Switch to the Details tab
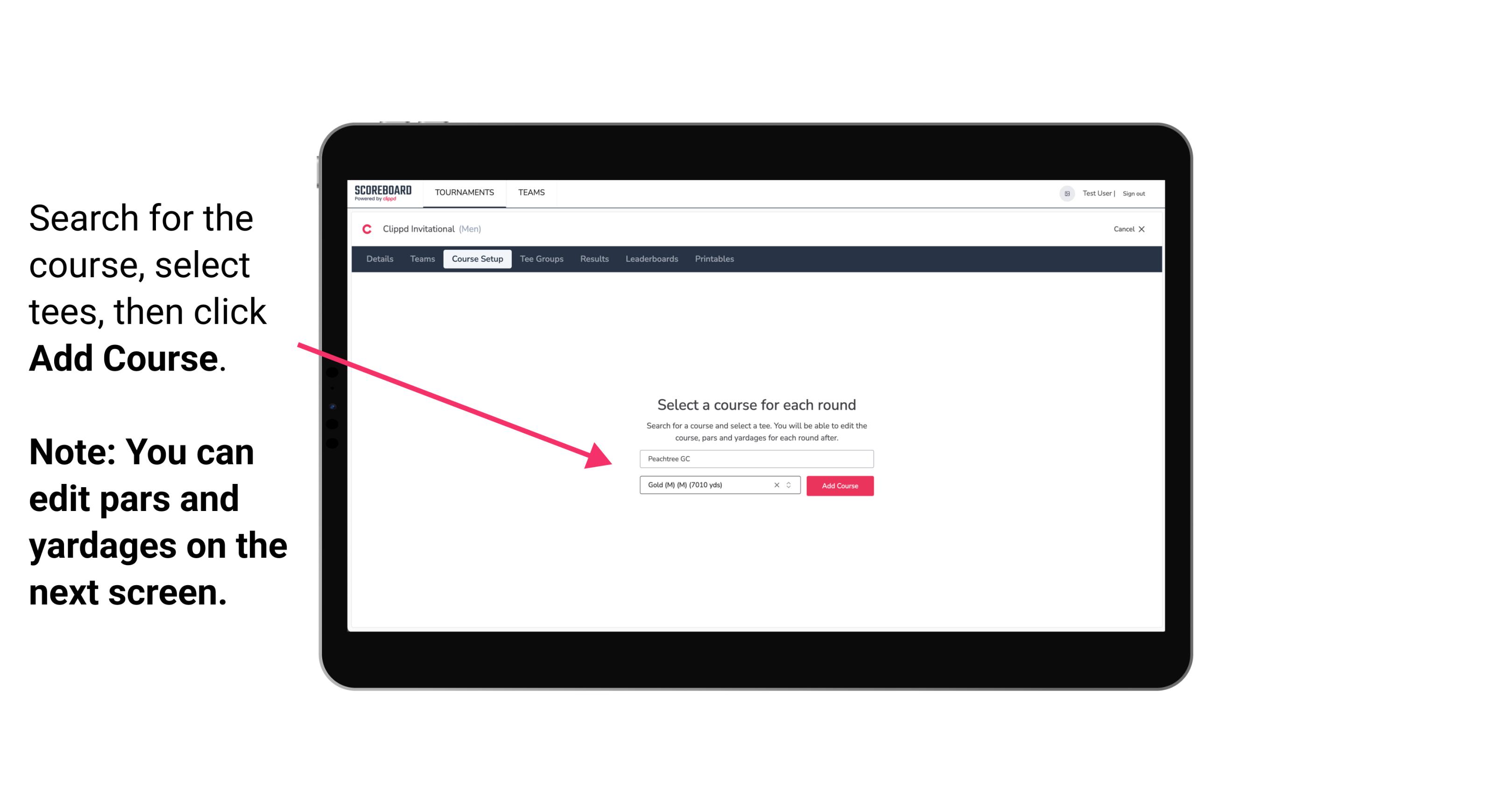This screenshot has width=1510, height=812. click(x=379, y=259)
